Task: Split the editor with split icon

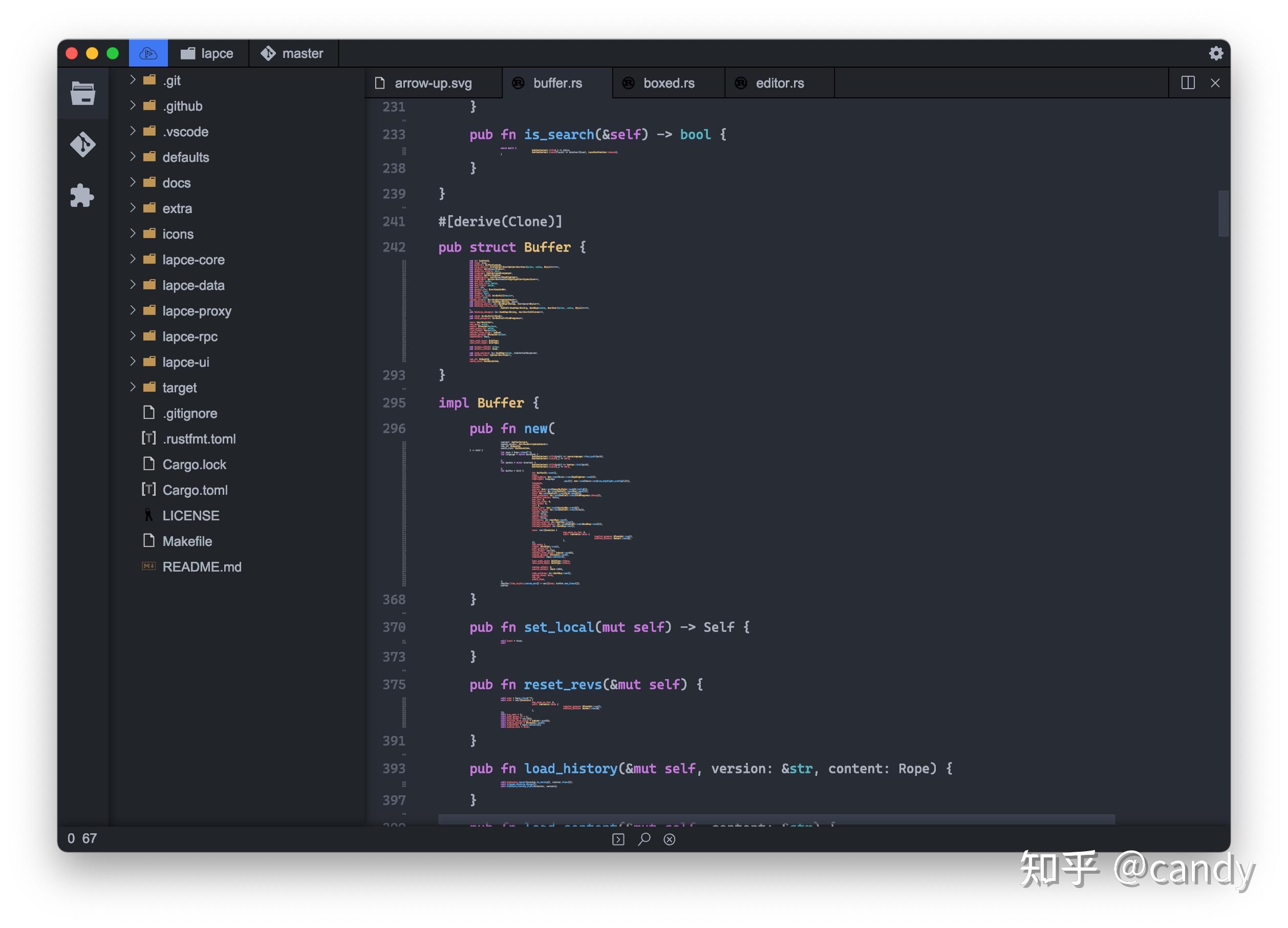Action: point(1188,83)
